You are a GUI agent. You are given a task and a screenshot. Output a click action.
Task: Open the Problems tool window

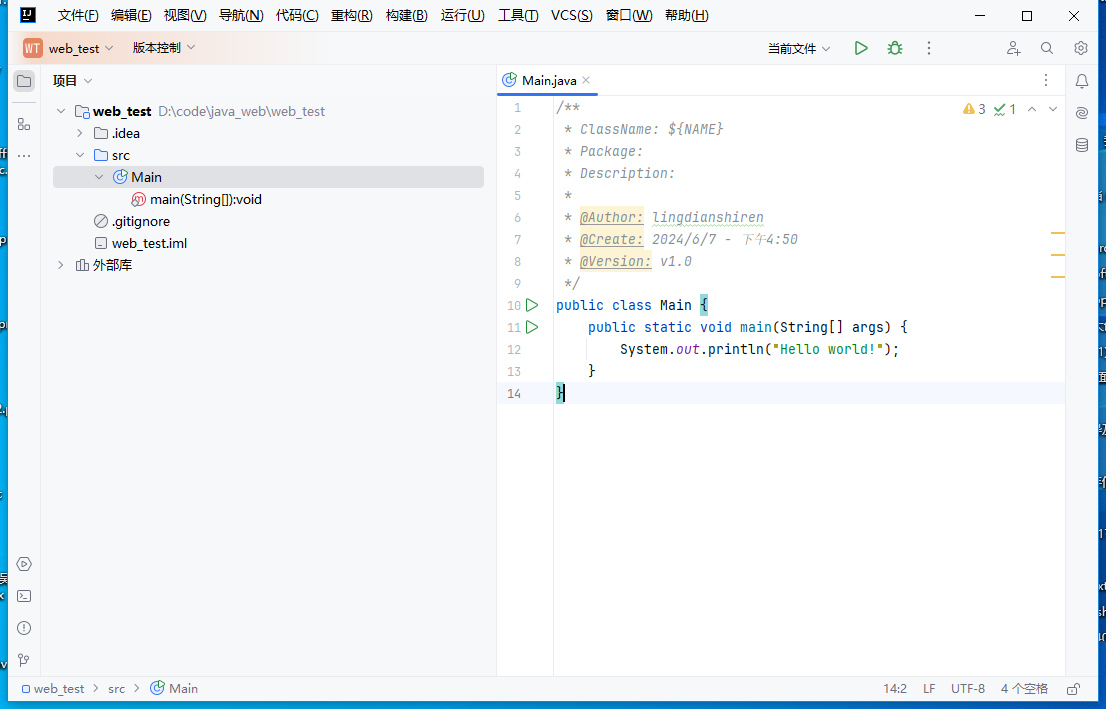pyautogui.click(x=24, y=628)
